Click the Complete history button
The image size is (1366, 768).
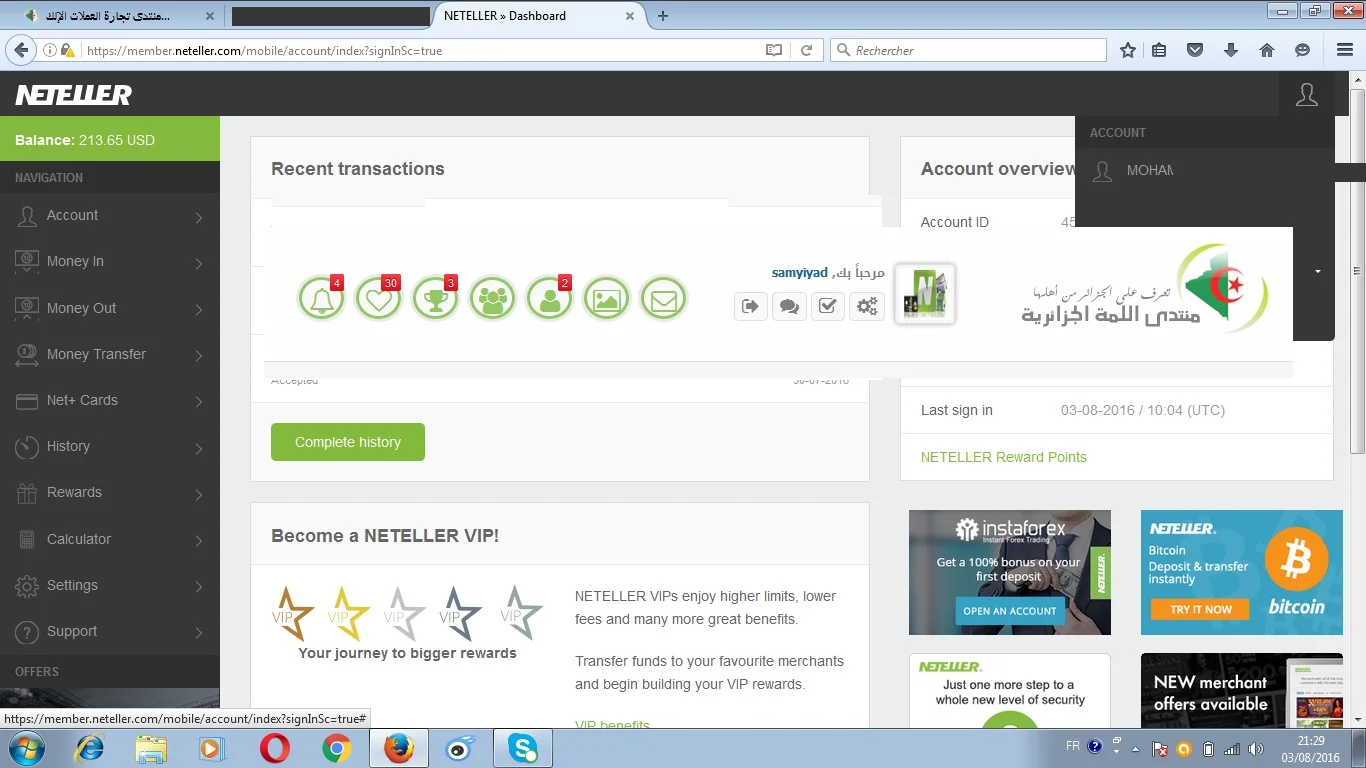pyautogui.click(x=347, y=442)
